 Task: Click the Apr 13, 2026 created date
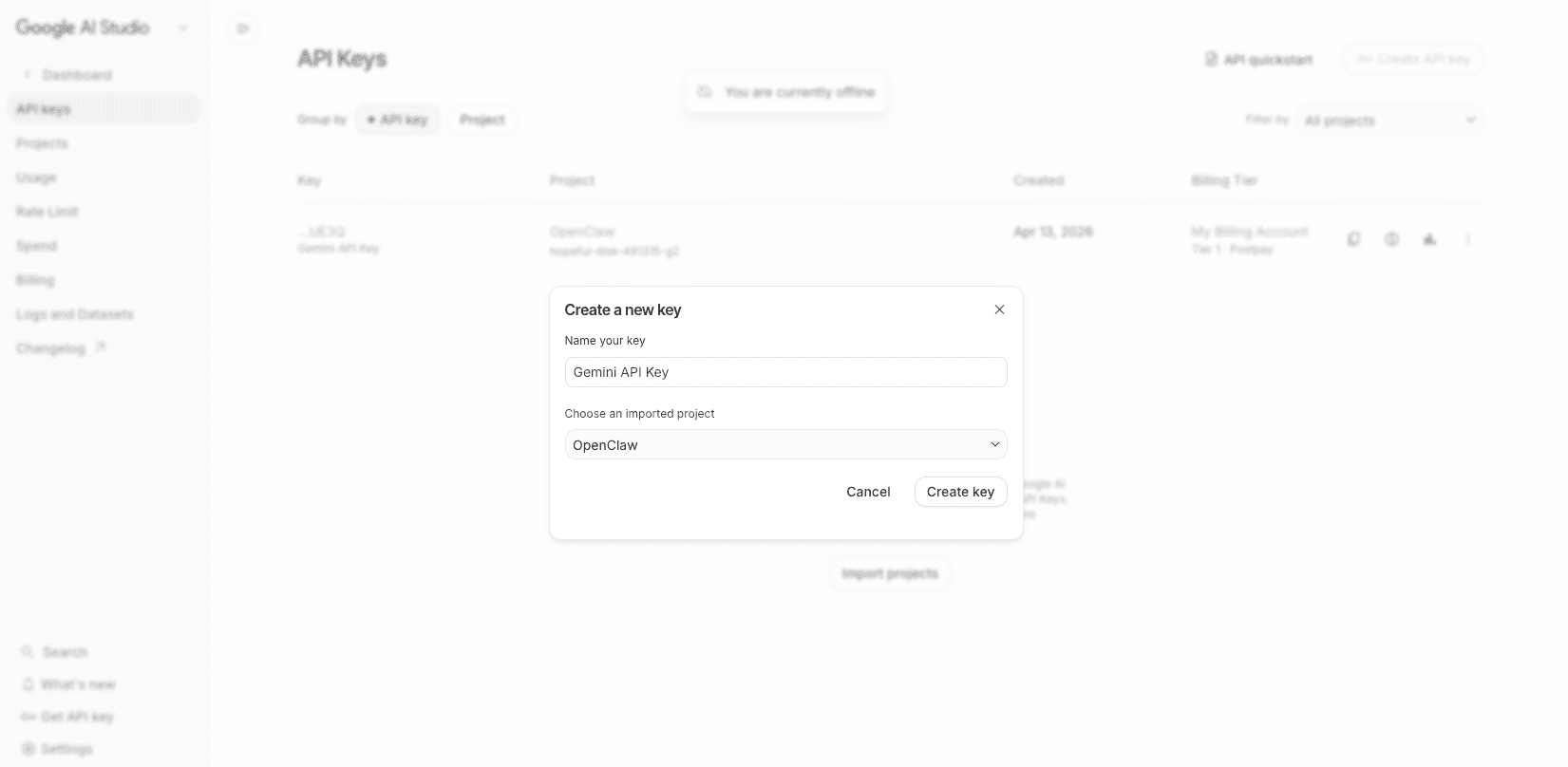tap(1053, 232)
